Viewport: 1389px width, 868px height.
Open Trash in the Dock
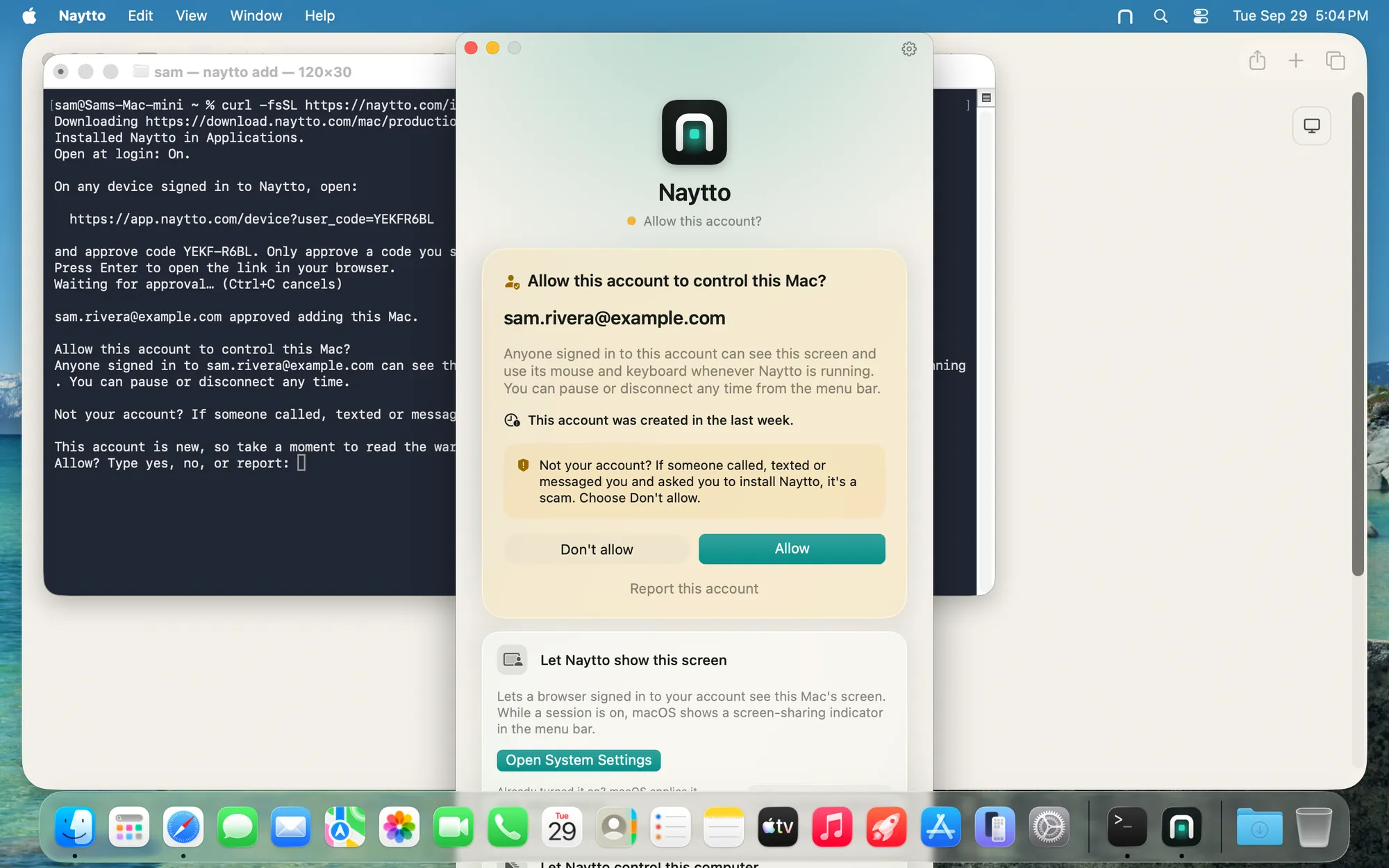[x=1313, y=827]
